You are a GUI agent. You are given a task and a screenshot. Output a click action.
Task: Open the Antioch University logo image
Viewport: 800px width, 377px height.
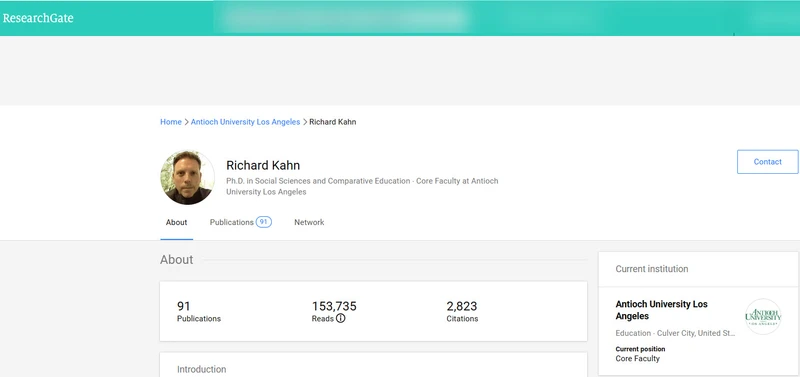click(x=763, y=316)
